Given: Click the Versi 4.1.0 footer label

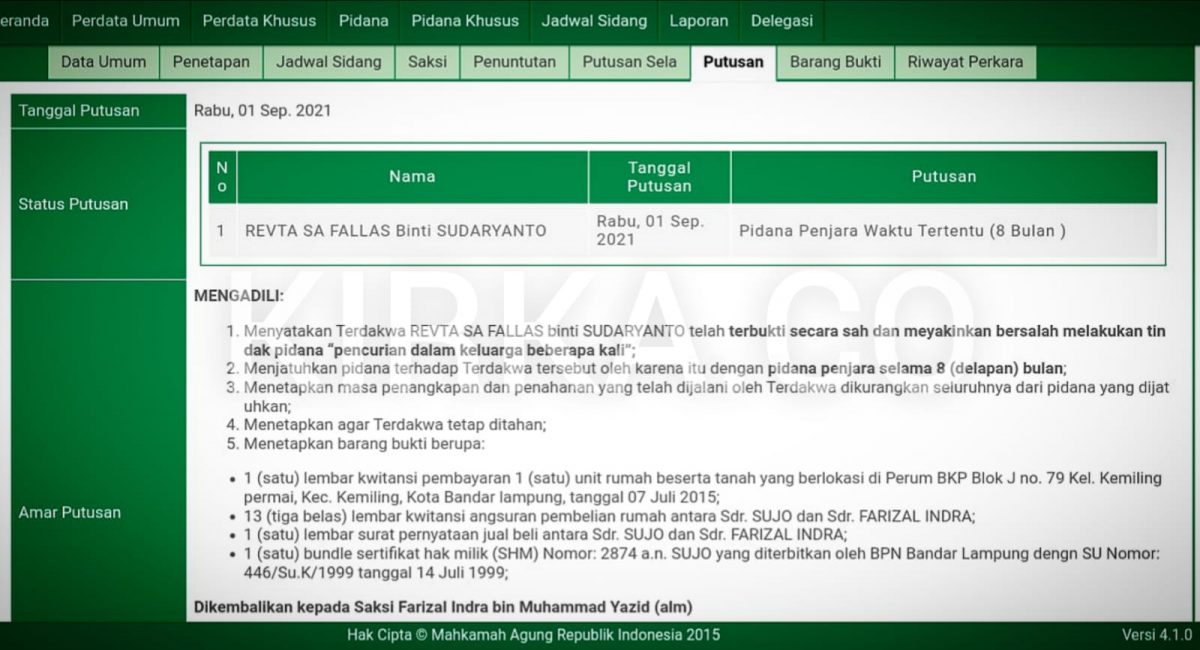Looking at the screenshot, I should point(1156,635).
